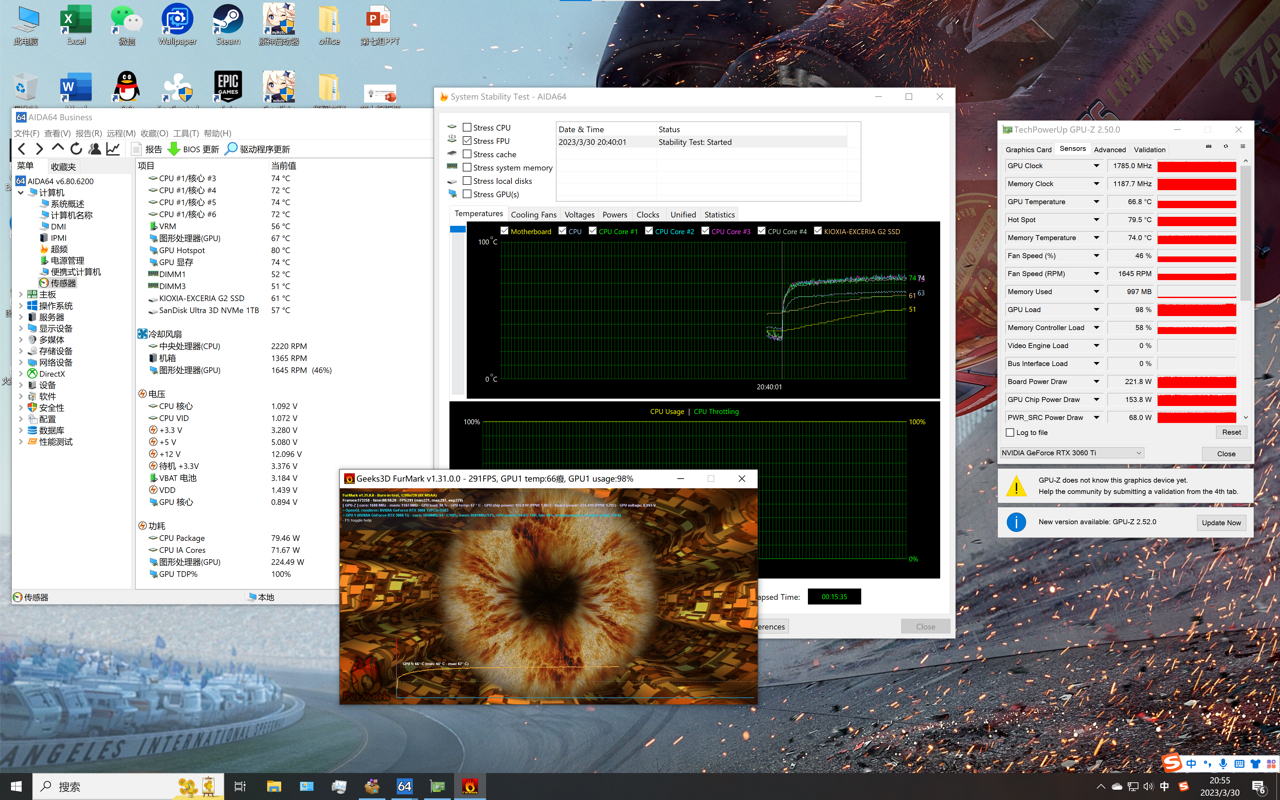Click GPU-Z screenshot camera icon

tap(1208, 148)
